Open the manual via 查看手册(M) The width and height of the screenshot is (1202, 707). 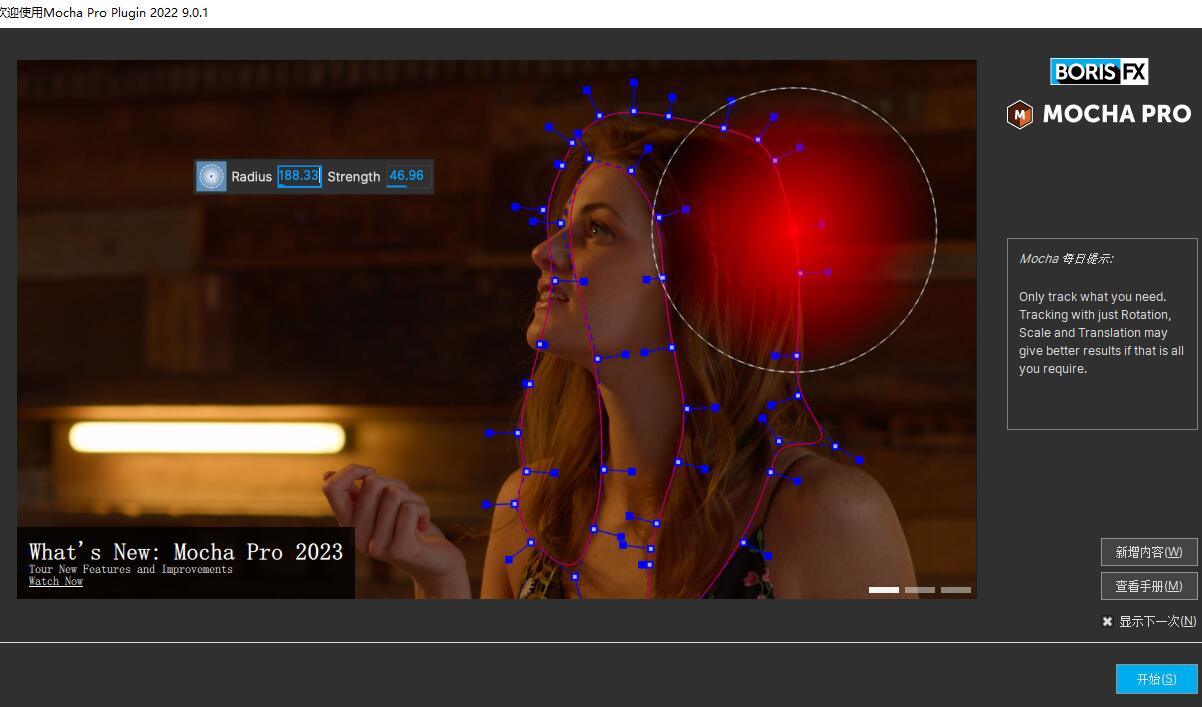point(1149,586)
